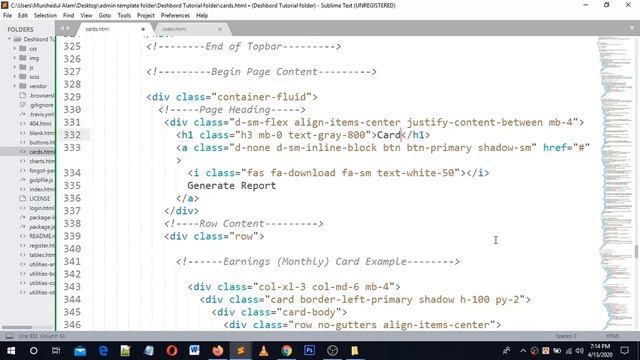Image resolution: width=640 pixels, height=360 pixels.
Task: Go to the next tab with right arrow
Action: pyautogui.click(x=68, y=29)
